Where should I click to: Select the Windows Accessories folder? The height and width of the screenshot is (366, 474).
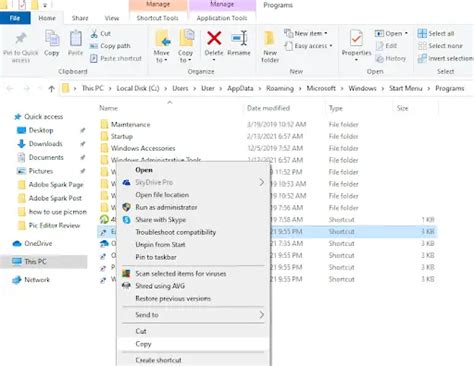pyautogui.click(x=143, y=148)
